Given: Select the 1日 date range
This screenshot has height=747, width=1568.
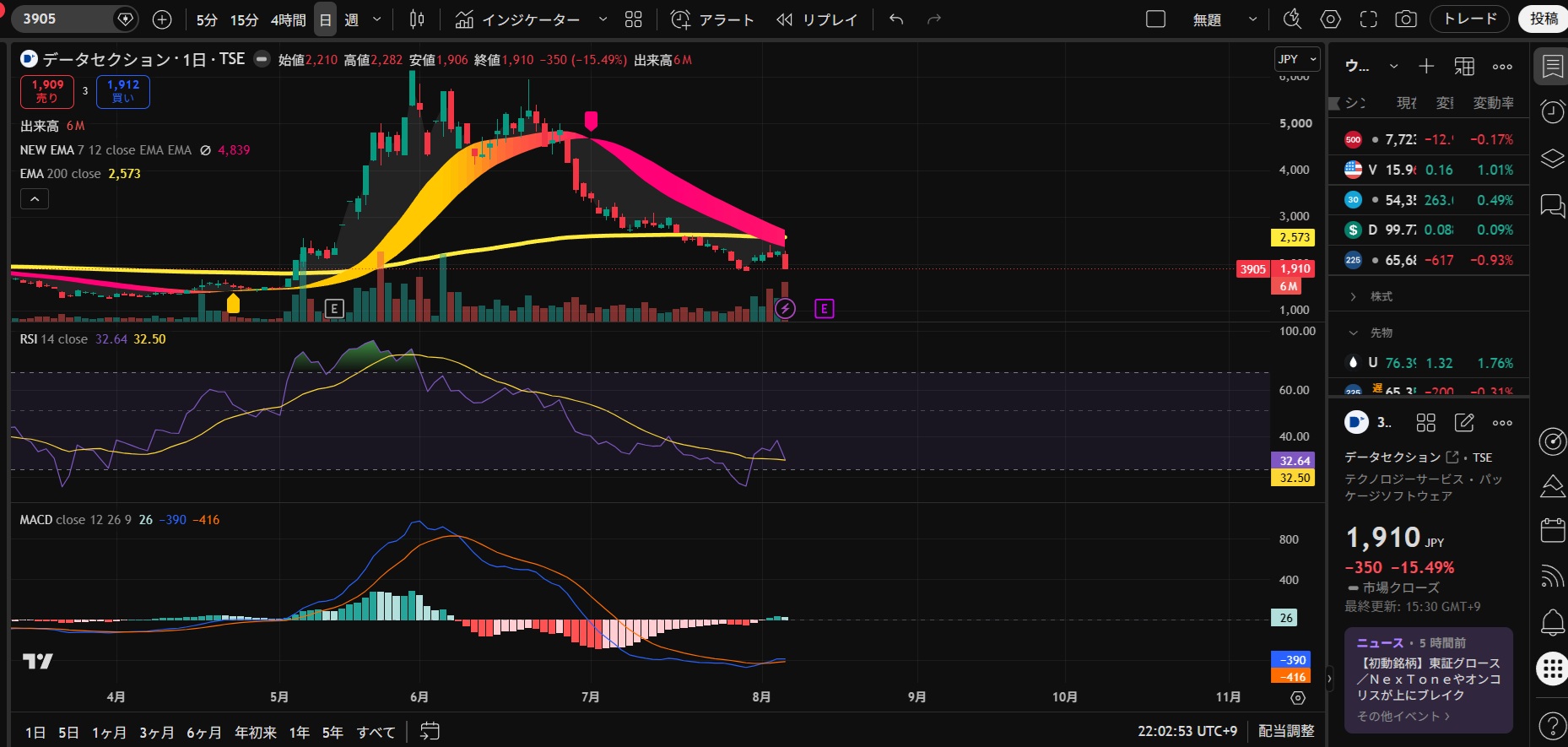Looking at the screenshot, I should pos(35,732).
